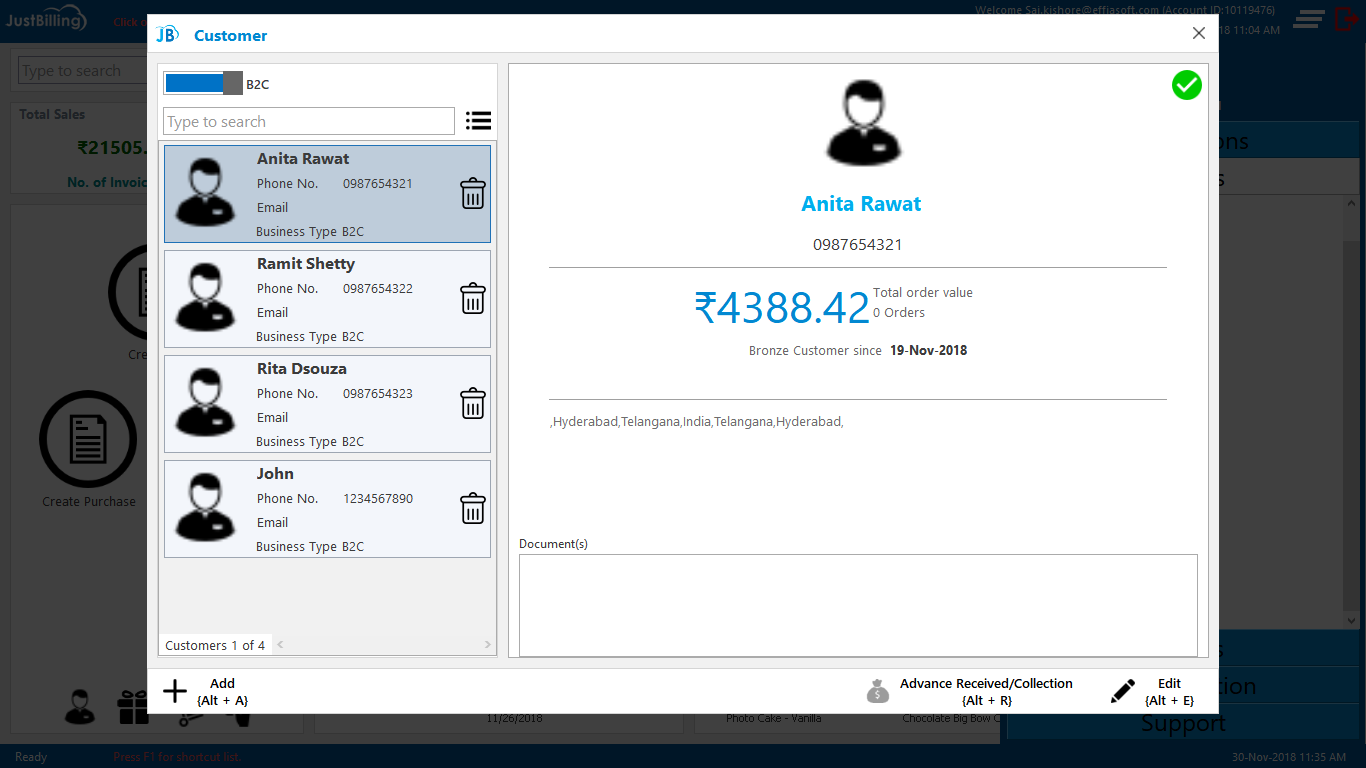Viewport: 1366px width, 768px height.
Task: Click the JustBilling logo in main window
Action: (46, 20)
